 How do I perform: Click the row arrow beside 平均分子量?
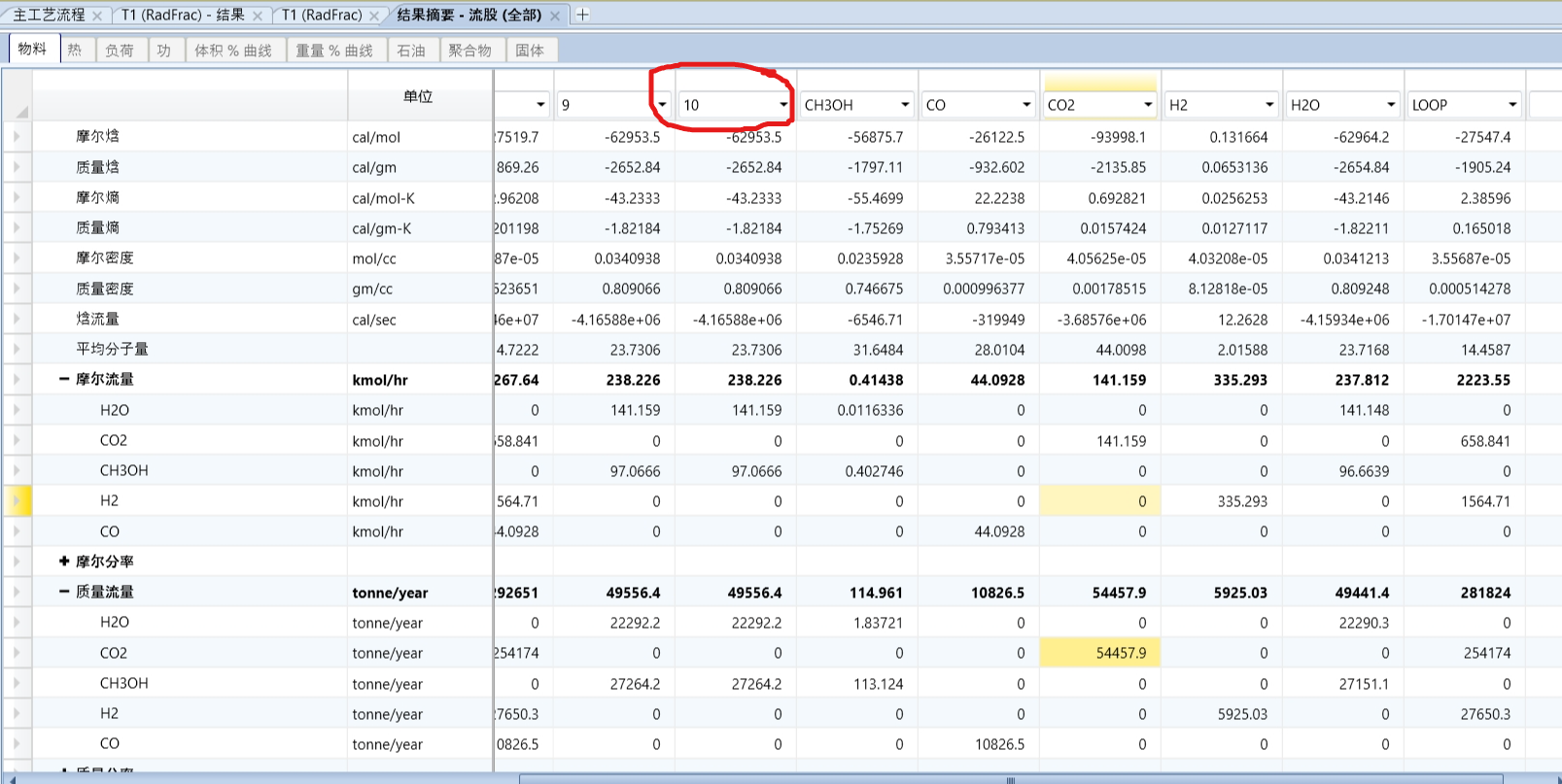[17, 349]
